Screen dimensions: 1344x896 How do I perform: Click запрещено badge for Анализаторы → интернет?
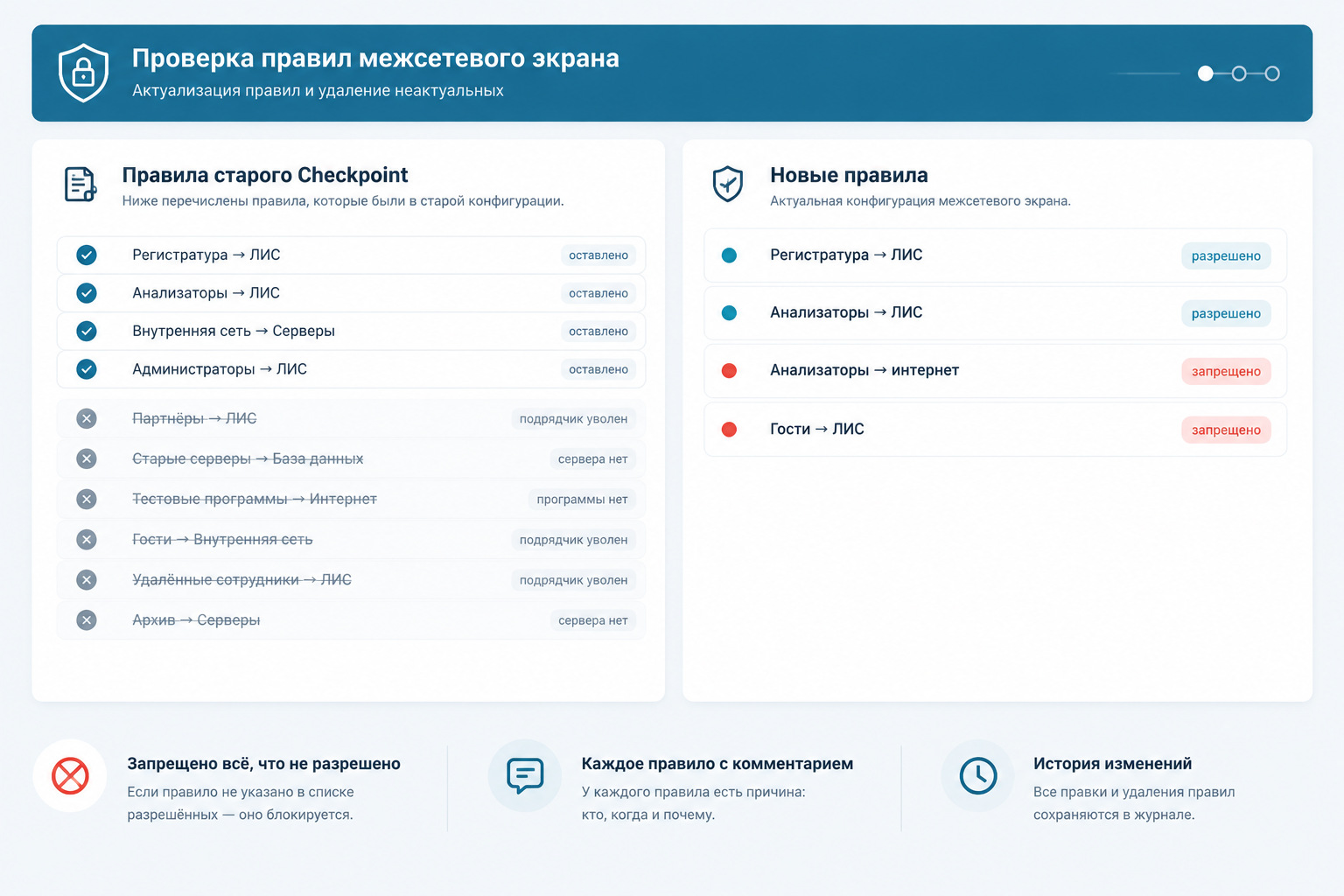point(1226,371)
